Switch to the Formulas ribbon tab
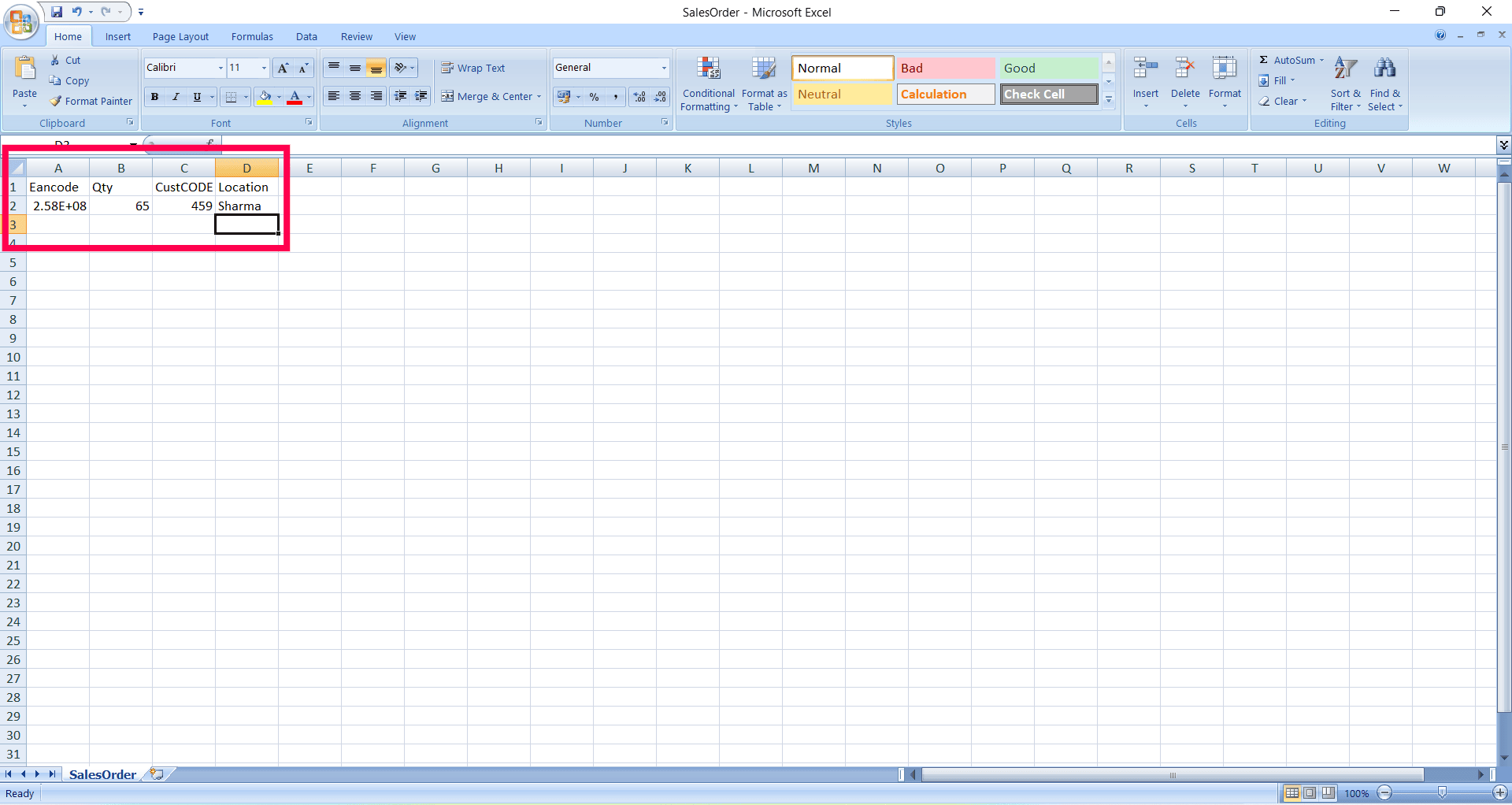The width and height of the screenshot is (1512, 805). [x=252, y=36]
